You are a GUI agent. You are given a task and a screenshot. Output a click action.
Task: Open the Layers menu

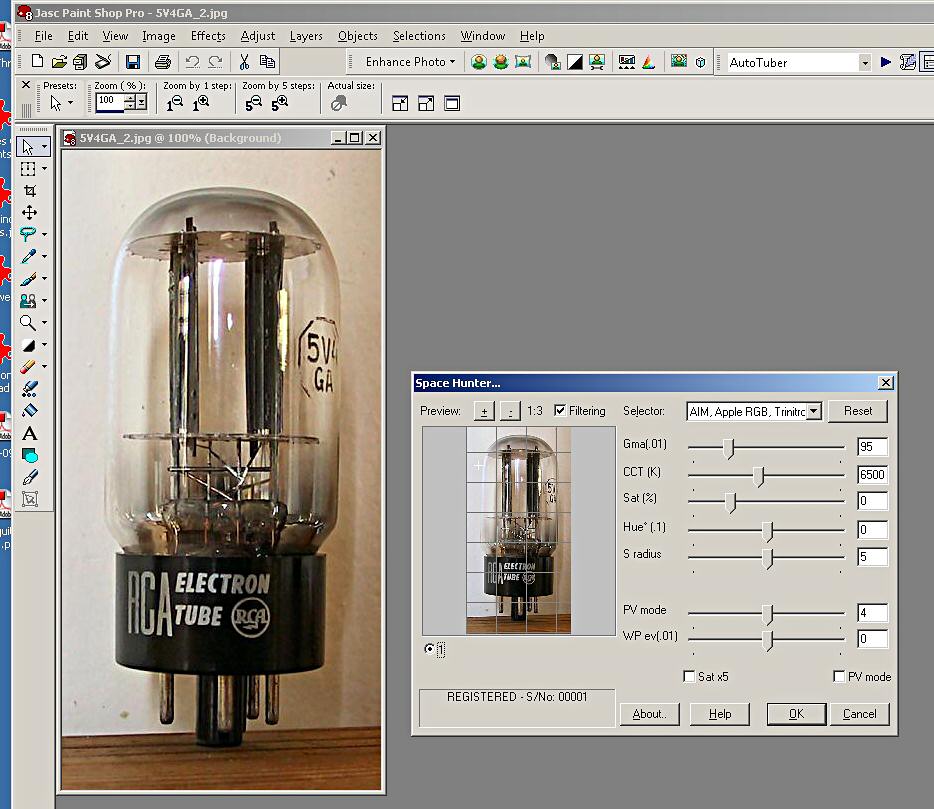306,36
